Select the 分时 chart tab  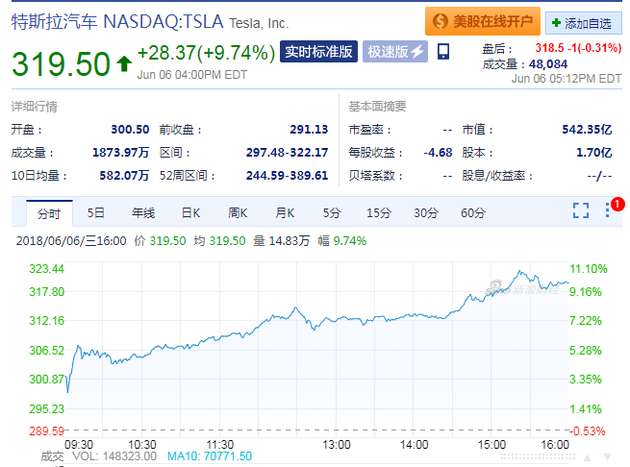point(49,213)
